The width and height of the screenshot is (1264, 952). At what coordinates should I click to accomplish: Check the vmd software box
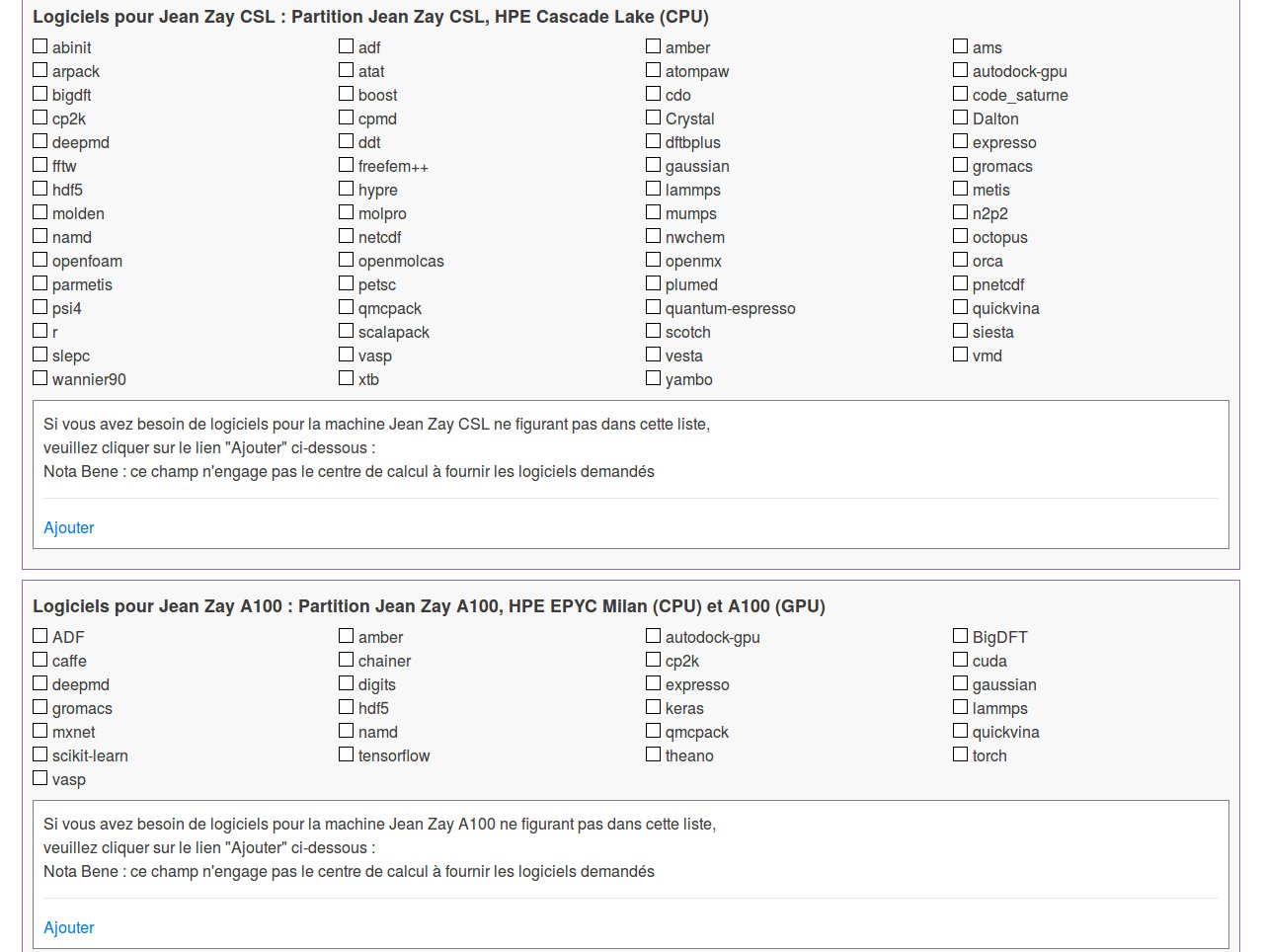(961, 355)
